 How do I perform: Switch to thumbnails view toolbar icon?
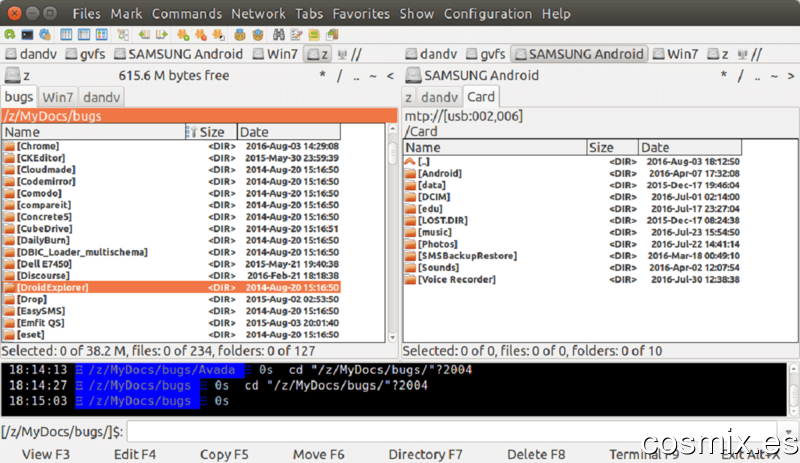pyautogui.click(x=102, y=35)
